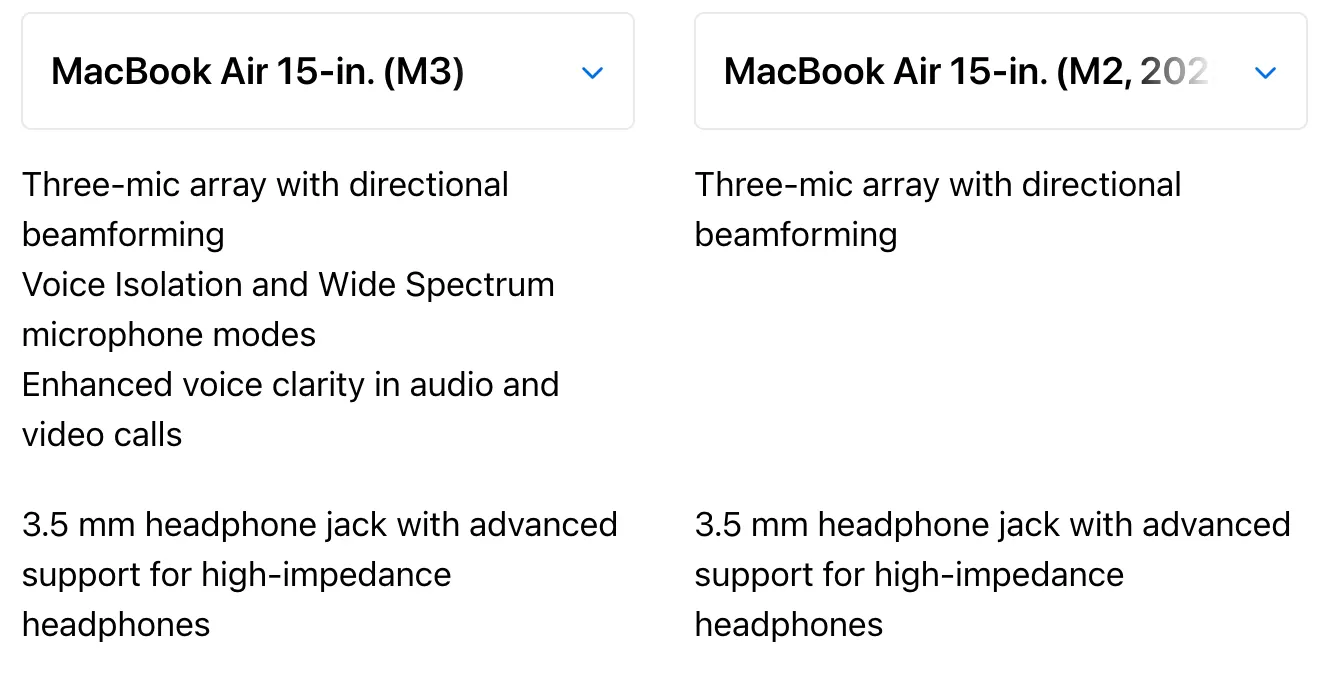
Task: Click high-impedance support text under M3
Action: tap(236, 575)
